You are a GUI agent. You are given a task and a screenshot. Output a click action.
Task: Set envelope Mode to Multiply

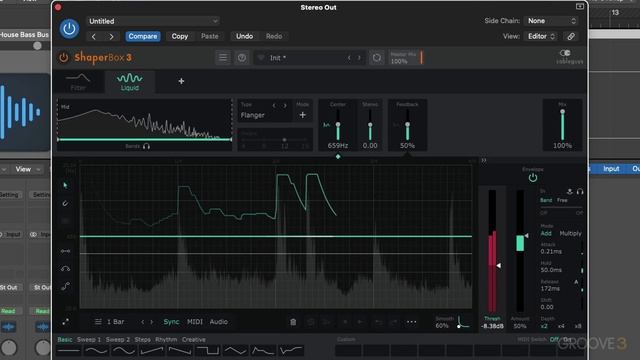tap(570, 233)
